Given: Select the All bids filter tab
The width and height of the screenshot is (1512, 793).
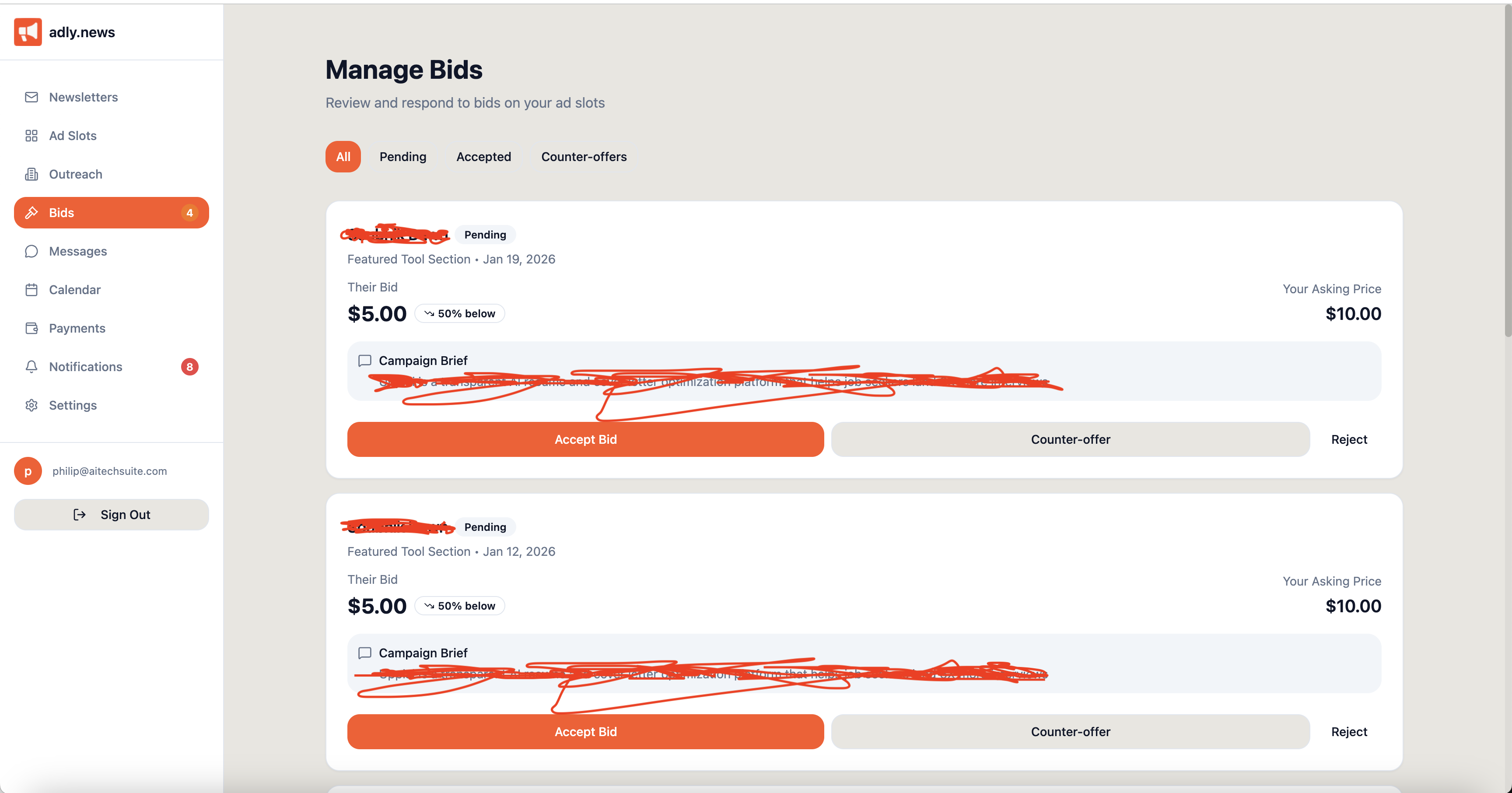Looking at the screenshot, I should [x=343, y=157].
